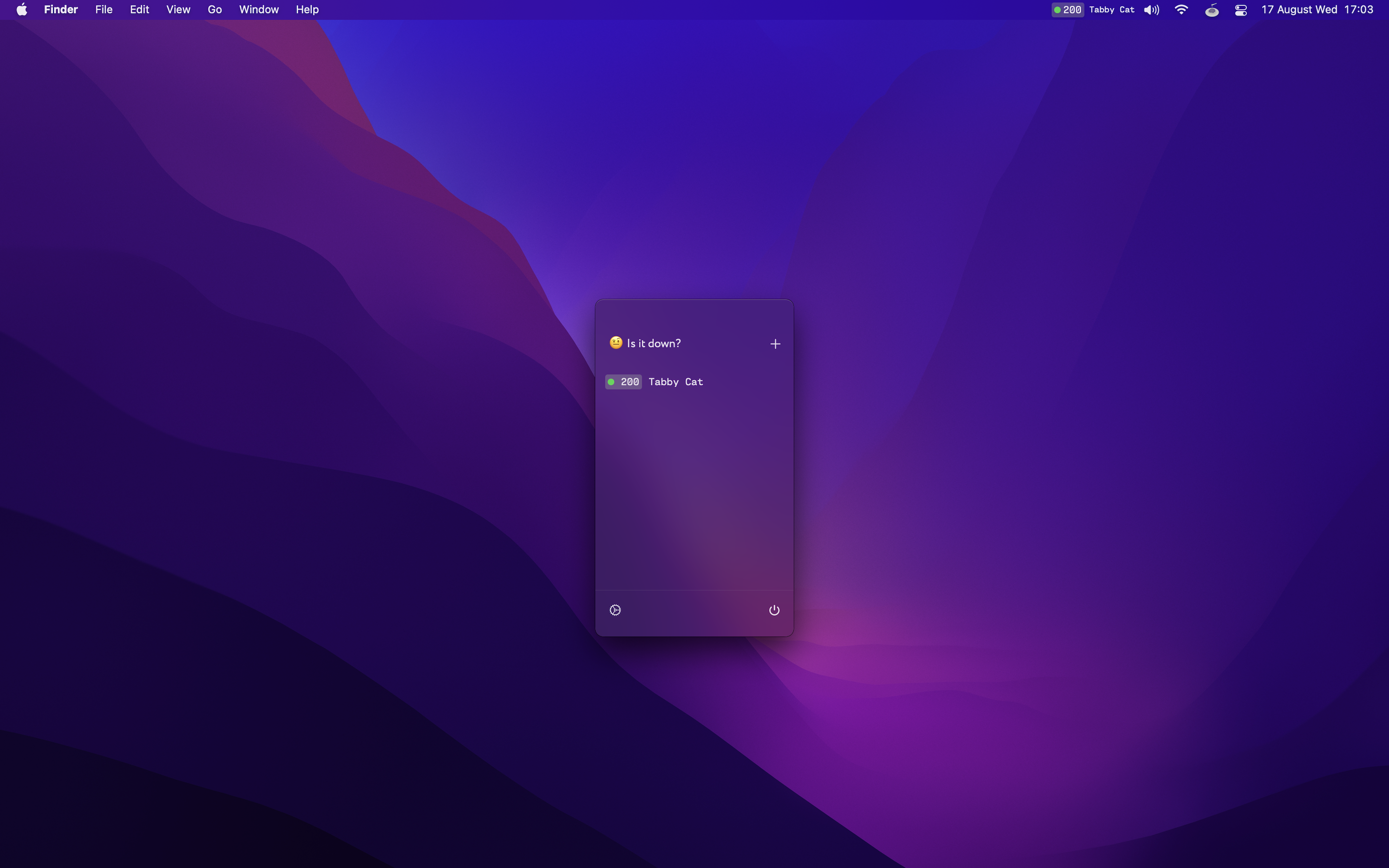Open Control Center toggles icon
This screenshot has width=1389, height=868.
click(x=1240, y=10)
